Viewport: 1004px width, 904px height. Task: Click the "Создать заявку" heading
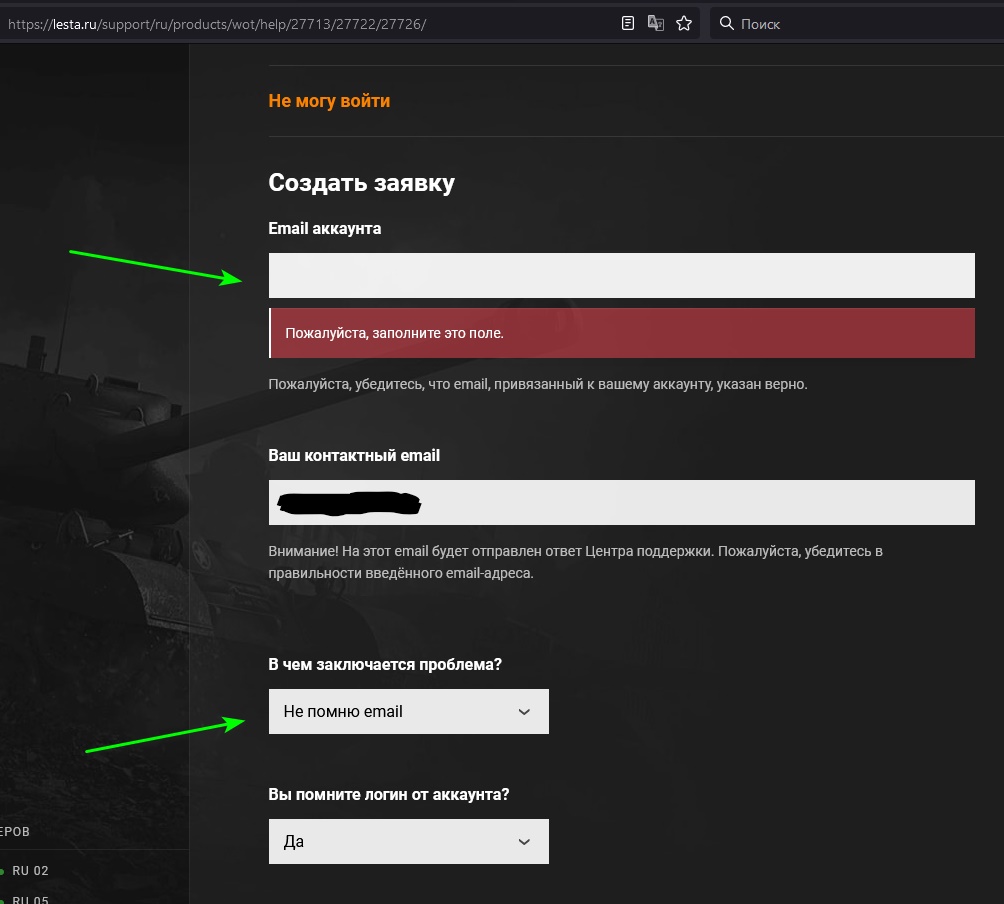pyautogui.click(x=361, y=183)
